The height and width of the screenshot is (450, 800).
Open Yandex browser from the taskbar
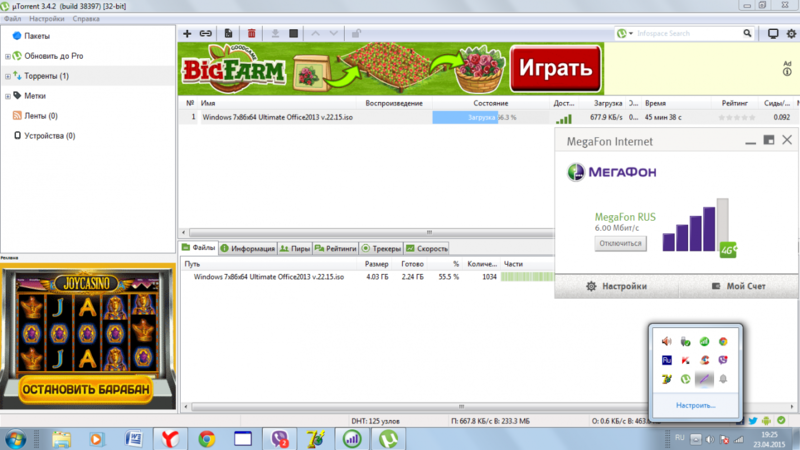pos(170,439)
